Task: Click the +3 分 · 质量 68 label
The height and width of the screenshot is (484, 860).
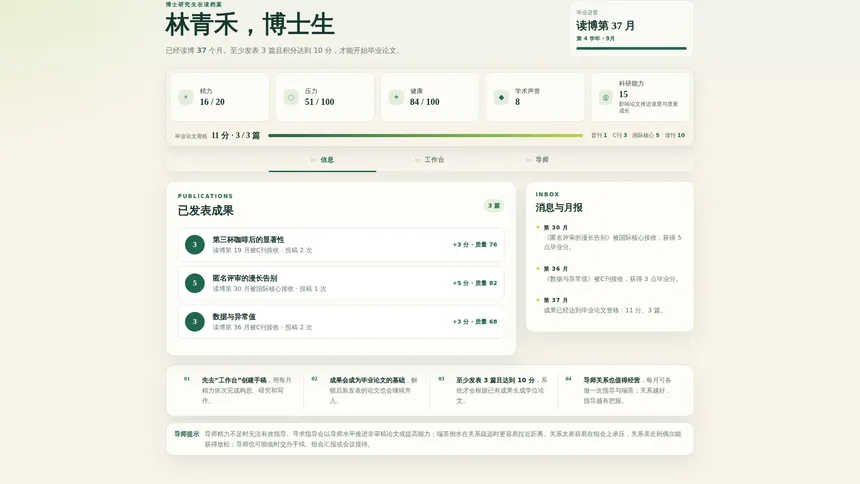Action: pos(475,322)
